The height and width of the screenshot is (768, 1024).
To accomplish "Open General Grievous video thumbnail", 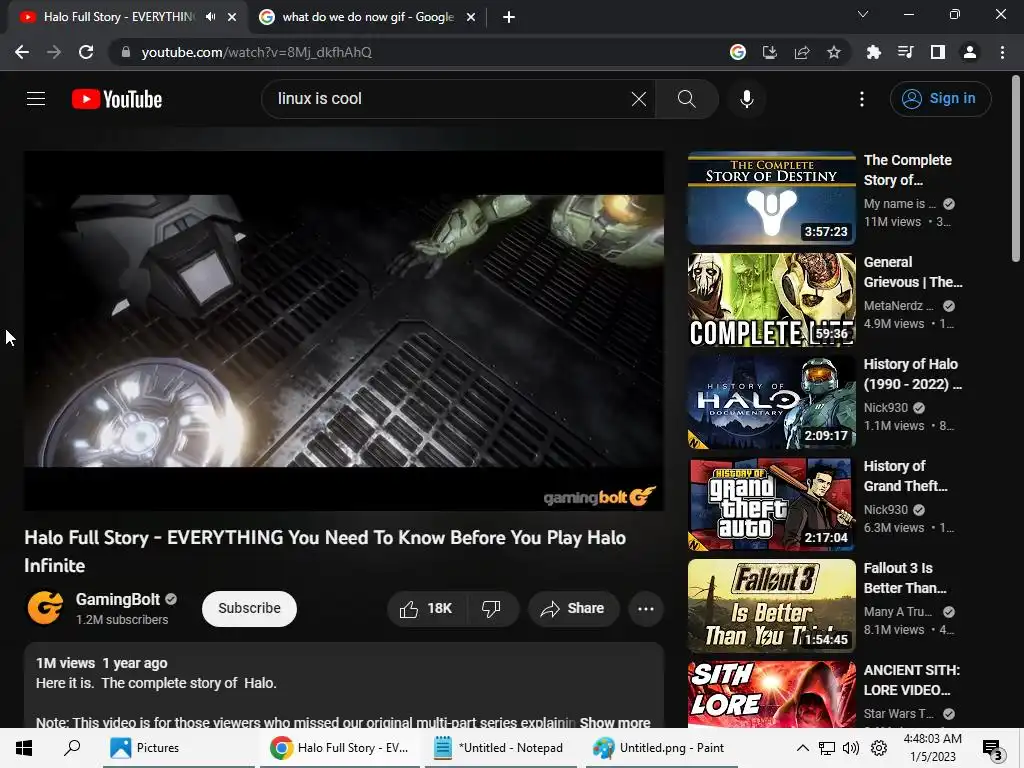I will pyautogui.click(x=771, y=300).
